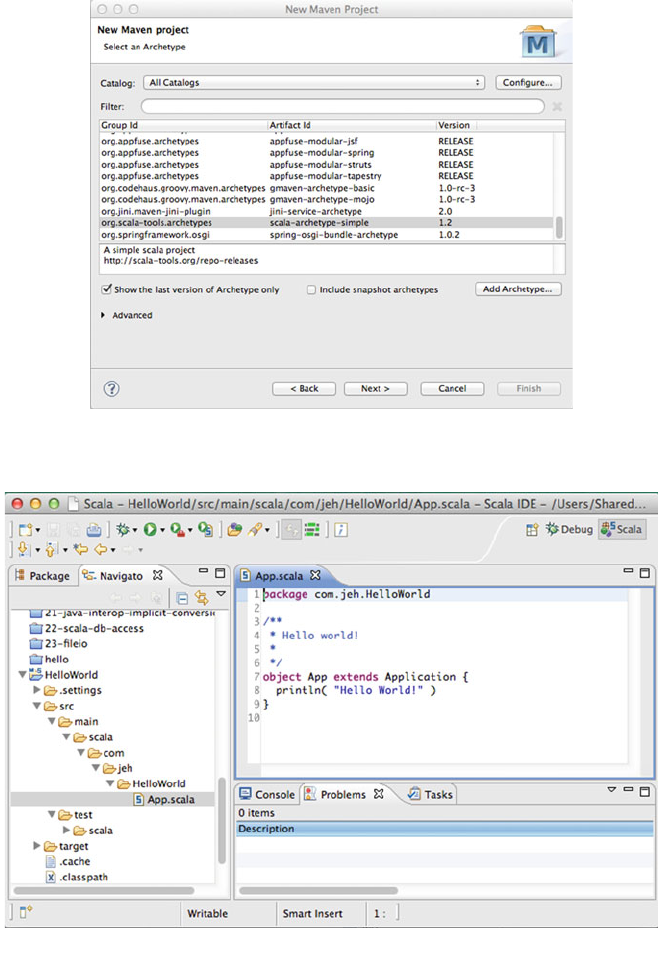Run the program with the green Run icon
The width and height of the screenshot is (663, 964).
(x=150, y=529)
